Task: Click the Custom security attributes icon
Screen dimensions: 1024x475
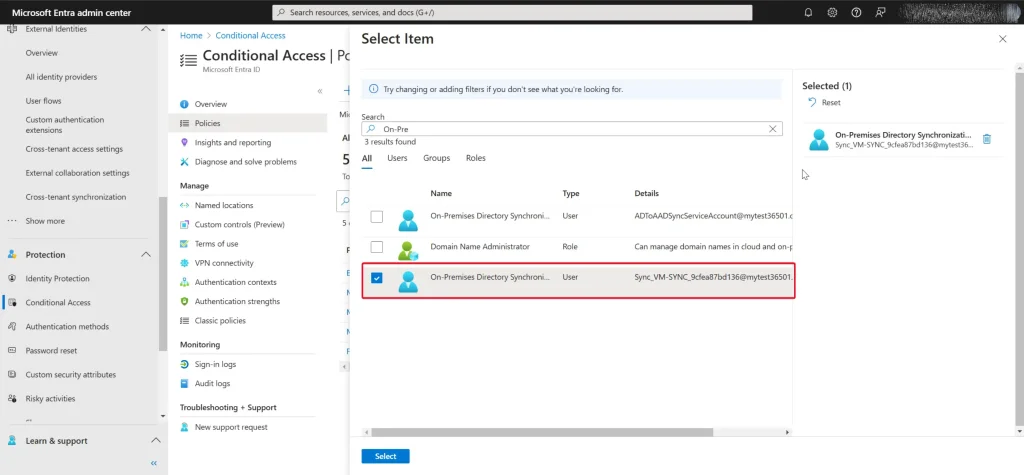Action: [12, 375]
